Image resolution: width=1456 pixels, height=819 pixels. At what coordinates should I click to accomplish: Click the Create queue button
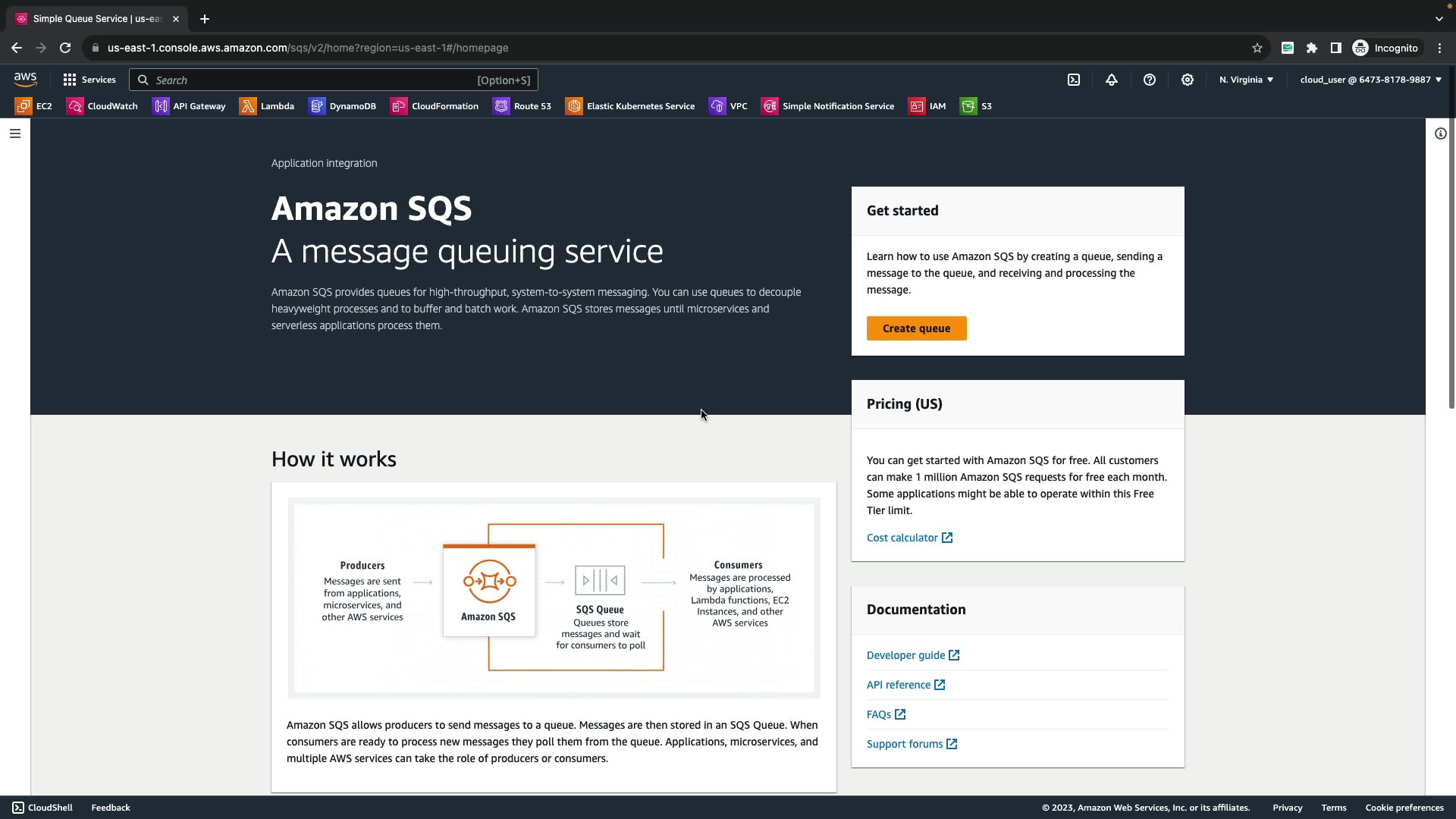pos(916,328)
